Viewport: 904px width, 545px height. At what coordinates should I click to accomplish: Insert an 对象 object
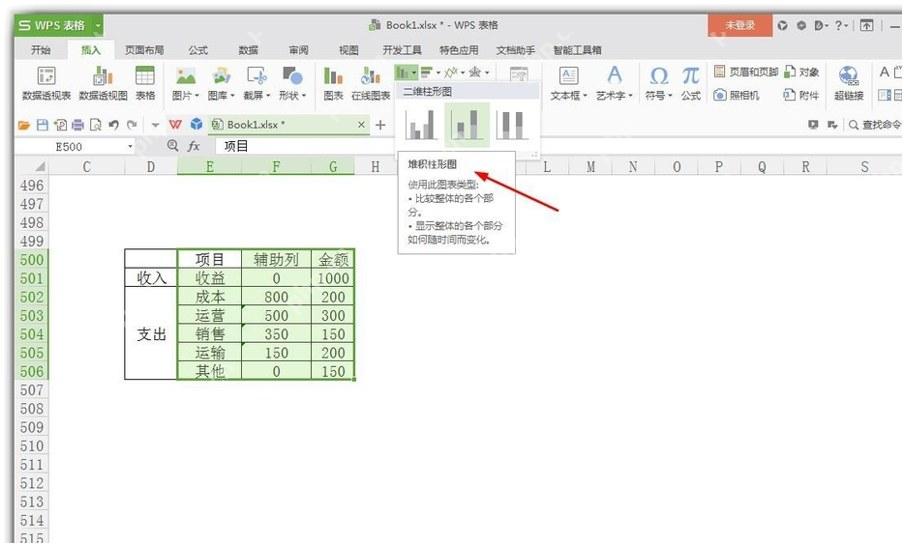[802, 72]
